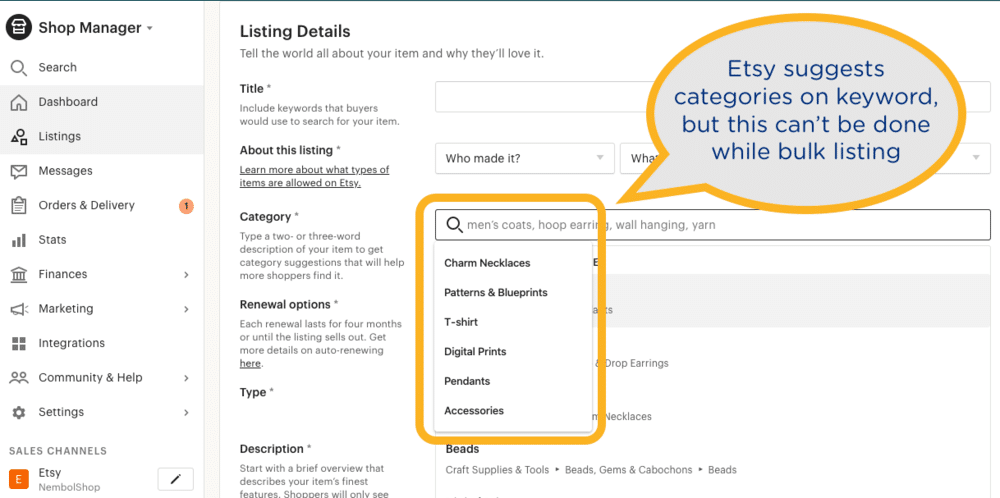1000x498 pixels.
Task: Click the Orders & Delivery clipboard icon
Action: coord(19,205)
